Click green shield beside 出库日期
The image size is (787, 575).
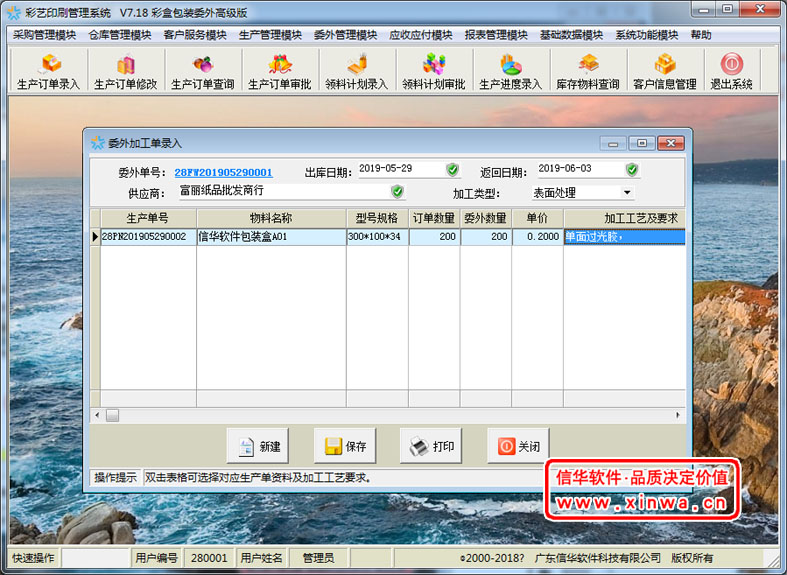[452, 170]
